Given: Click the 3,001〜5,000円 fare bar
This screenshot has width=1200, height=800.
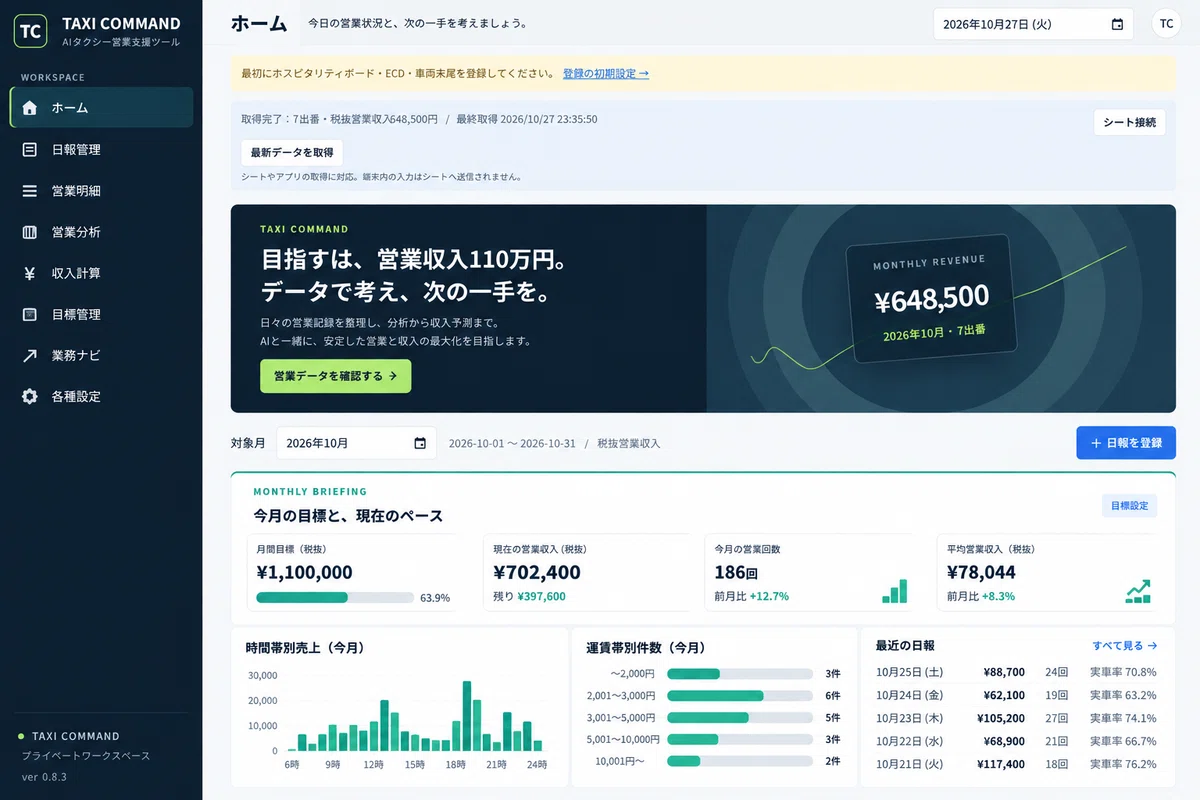Looking at the screenshot, I should tap(739, 717).
